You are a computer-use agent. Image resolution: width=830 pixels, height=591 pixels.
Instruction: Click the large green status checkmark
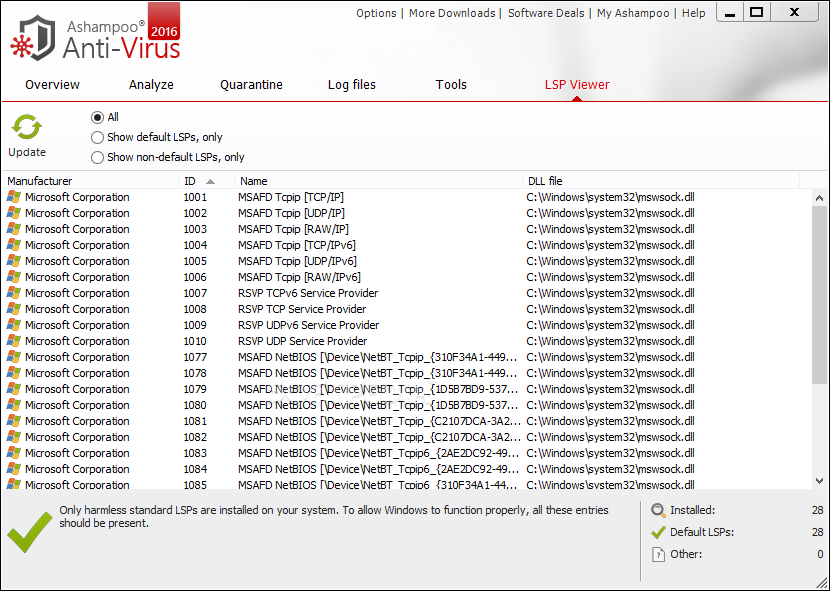30,532
